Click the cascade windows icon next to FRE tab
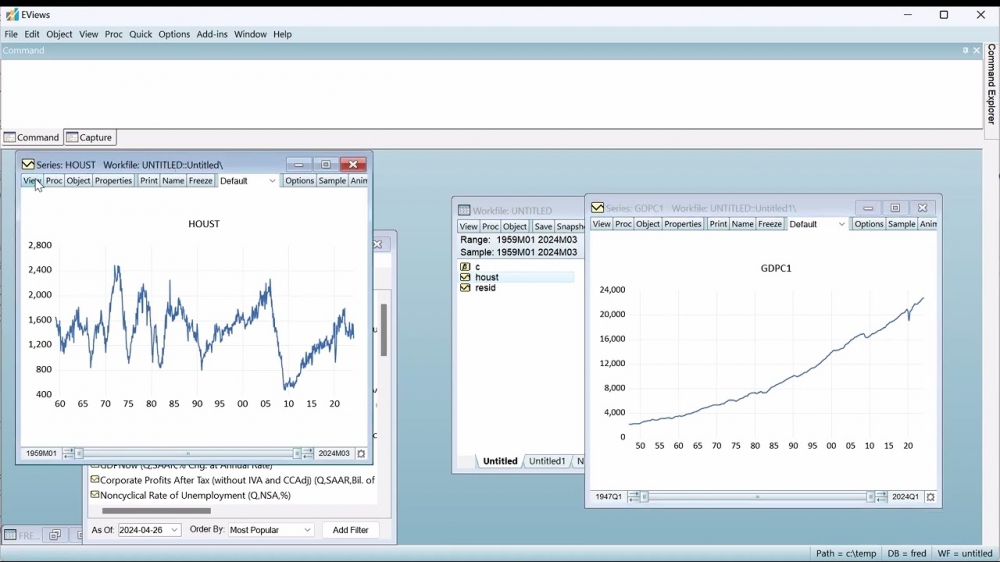Viewport: 1000px width, 562px height. click(56, 536)
